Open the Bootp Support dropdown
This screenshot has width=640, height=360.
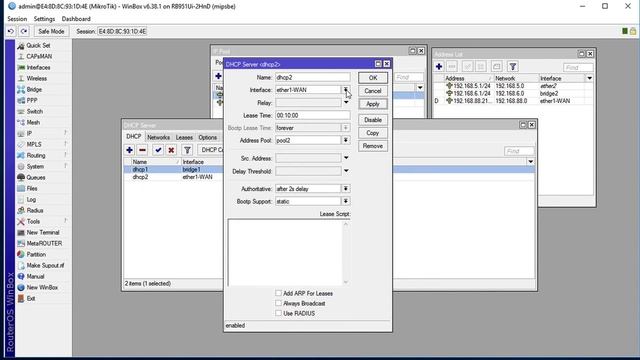pyautogui.click(x=346, y=201)
